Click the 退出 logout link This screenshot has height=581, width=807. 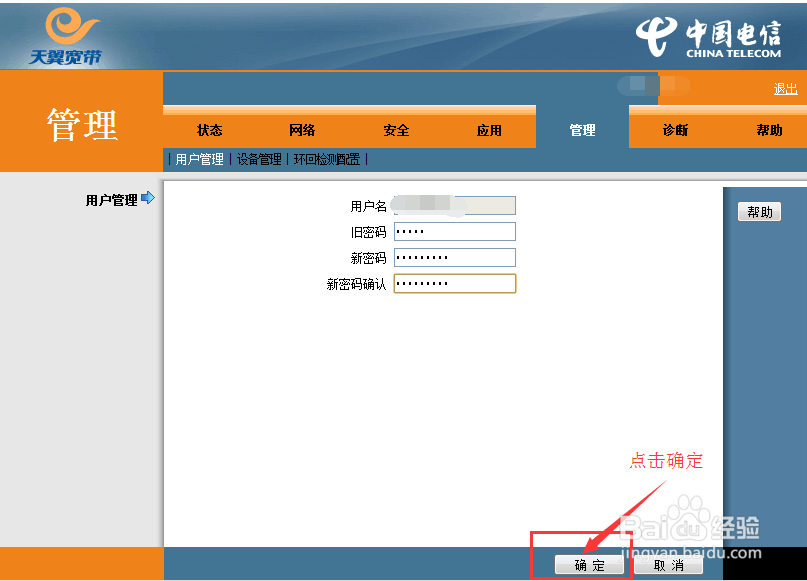[x=784, y=88]
